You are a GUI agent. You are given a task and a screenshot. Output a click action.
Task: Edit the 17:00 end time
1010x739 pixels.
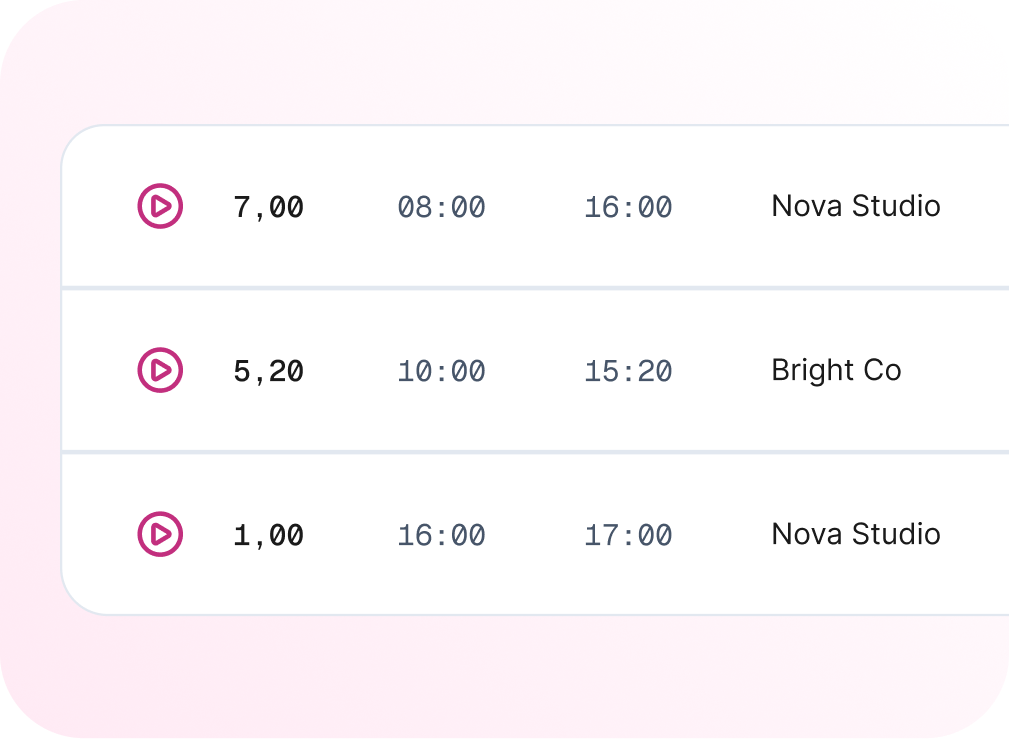coord(628,535)
